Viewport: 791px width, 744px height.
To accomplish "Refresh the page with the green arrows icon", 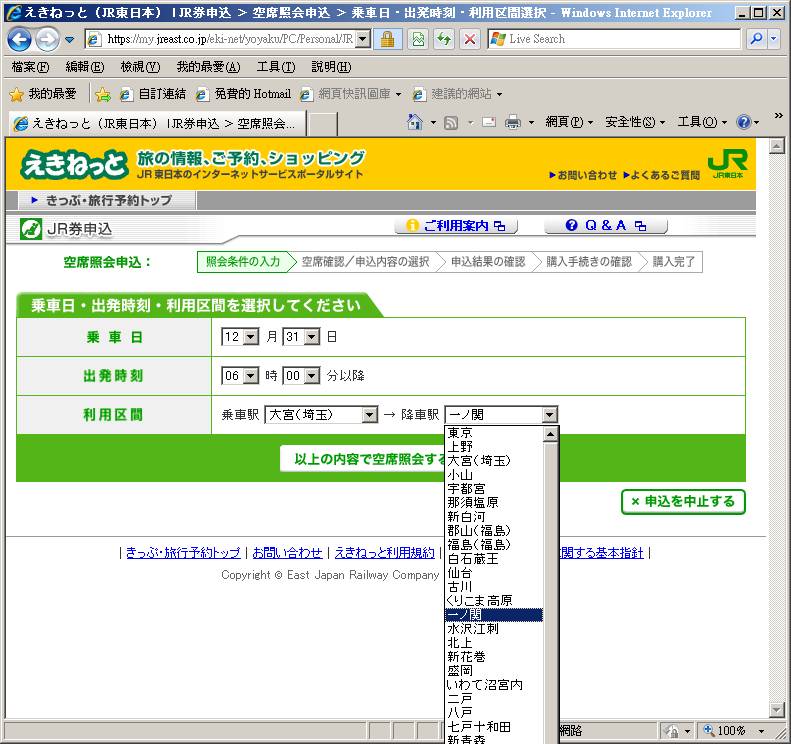I will [x=444, y=39].
